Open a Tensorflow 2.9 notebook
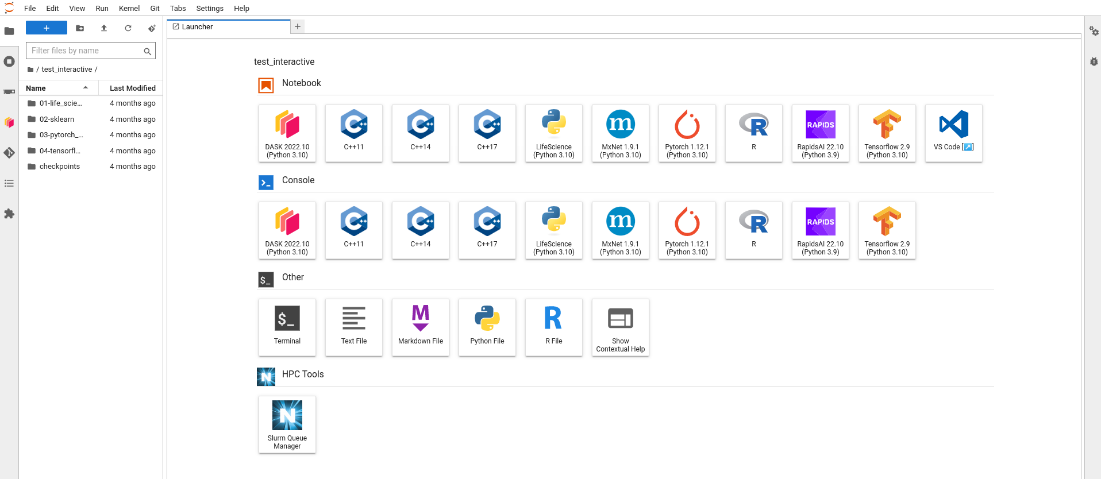 [888, 133]
